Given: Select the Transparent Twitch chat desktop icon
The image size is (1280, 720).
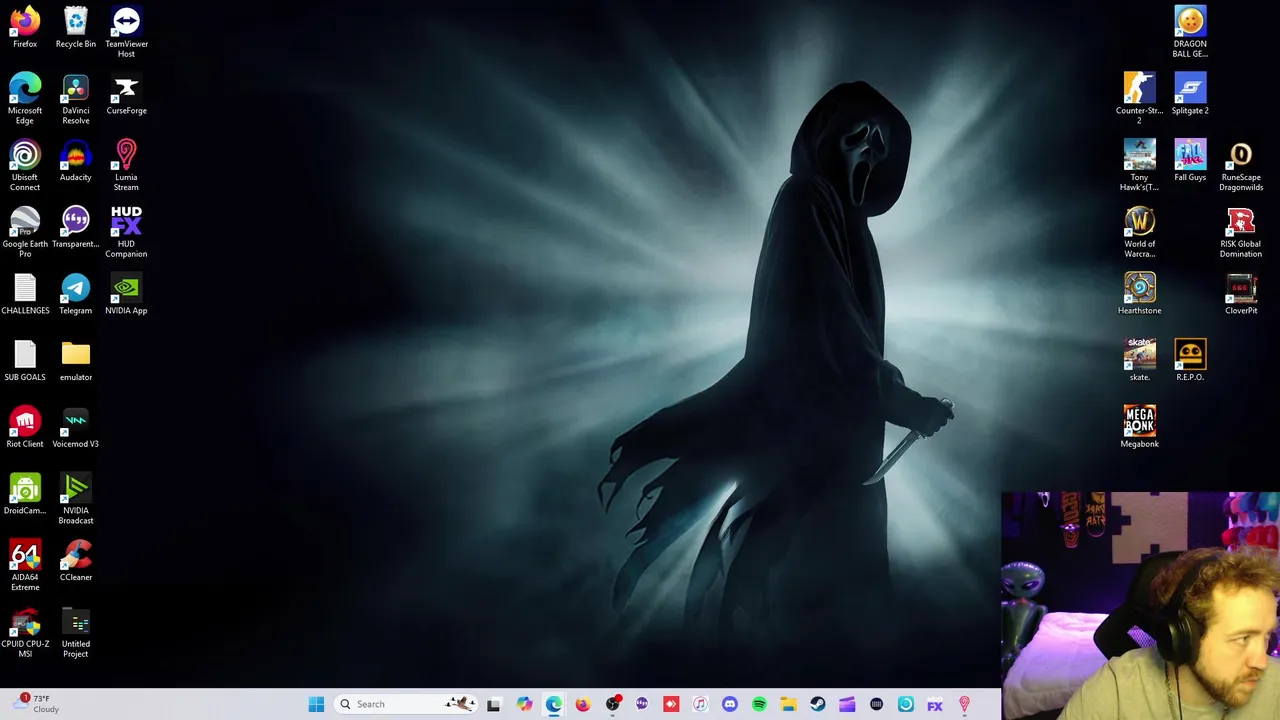Looking at the screenshot, I should [x=76, y=228].
